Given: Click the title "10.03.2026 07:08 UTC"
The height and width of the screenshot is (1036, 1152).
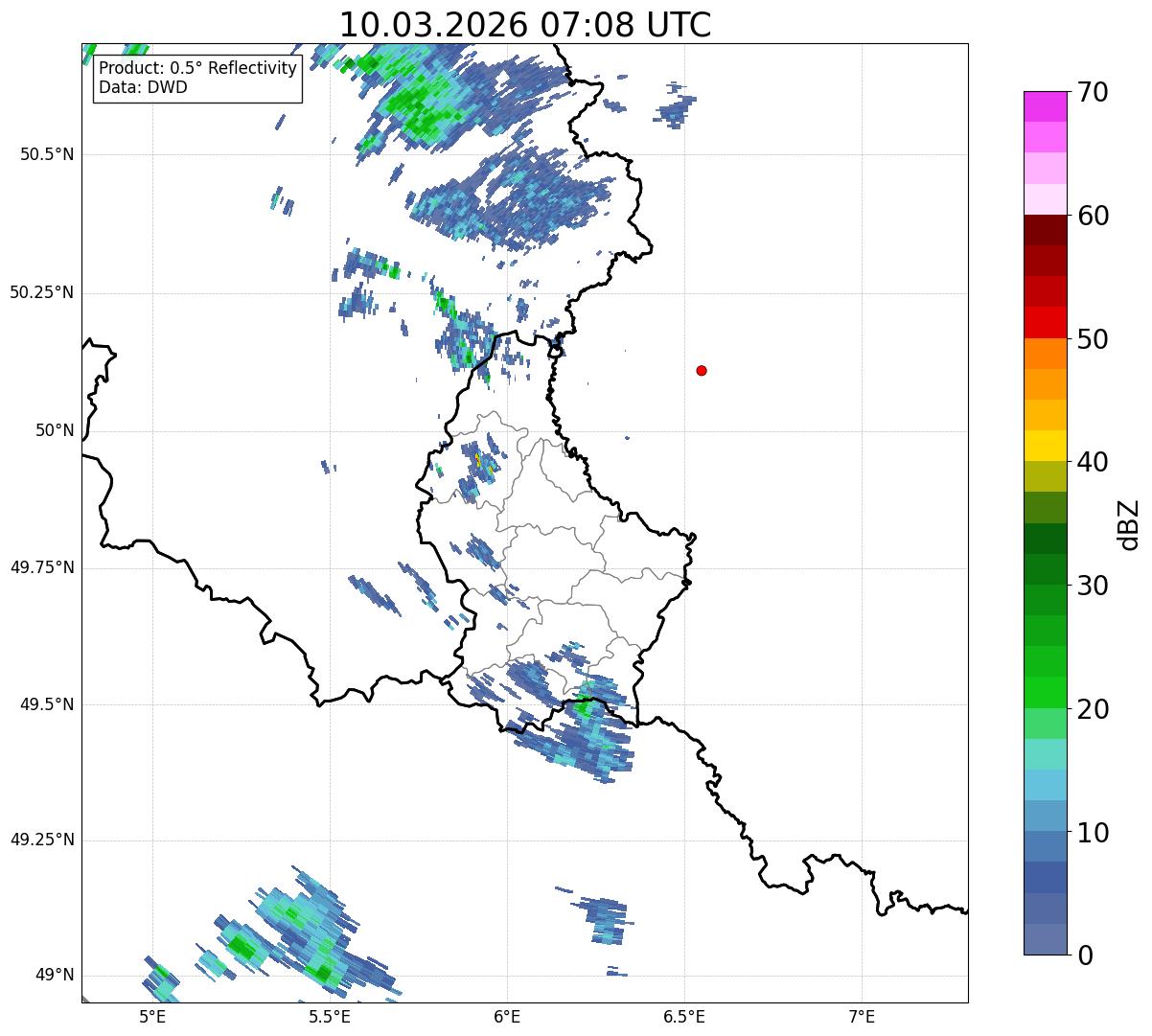Looking at the screenshot, I should (525, 25).
